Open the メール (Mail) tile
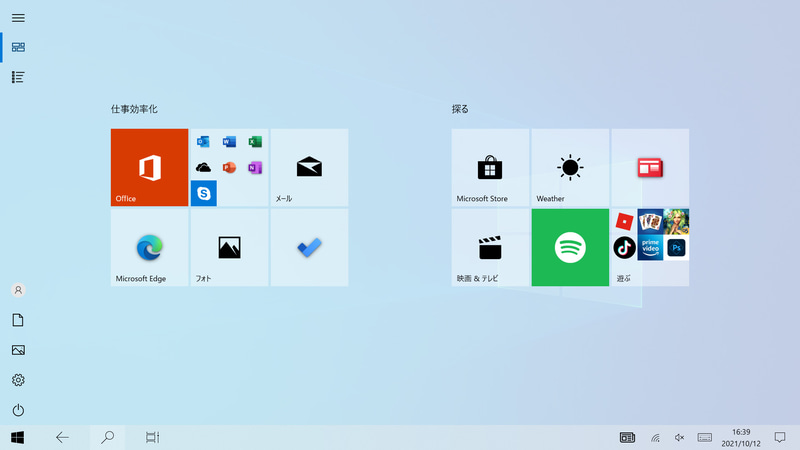The image size is (800, 450). pos(309,167)
